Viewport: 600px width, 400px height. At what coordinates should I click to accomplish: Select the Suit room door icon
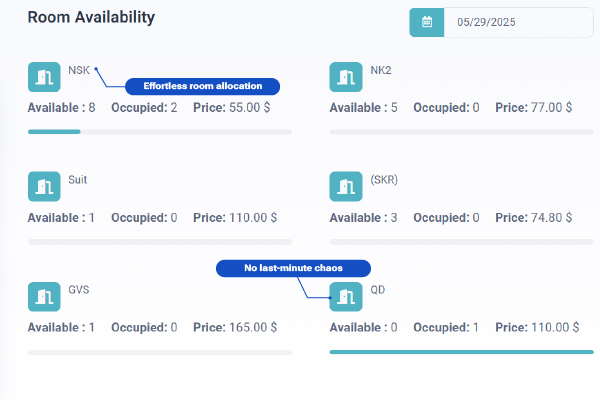(44, 186)
